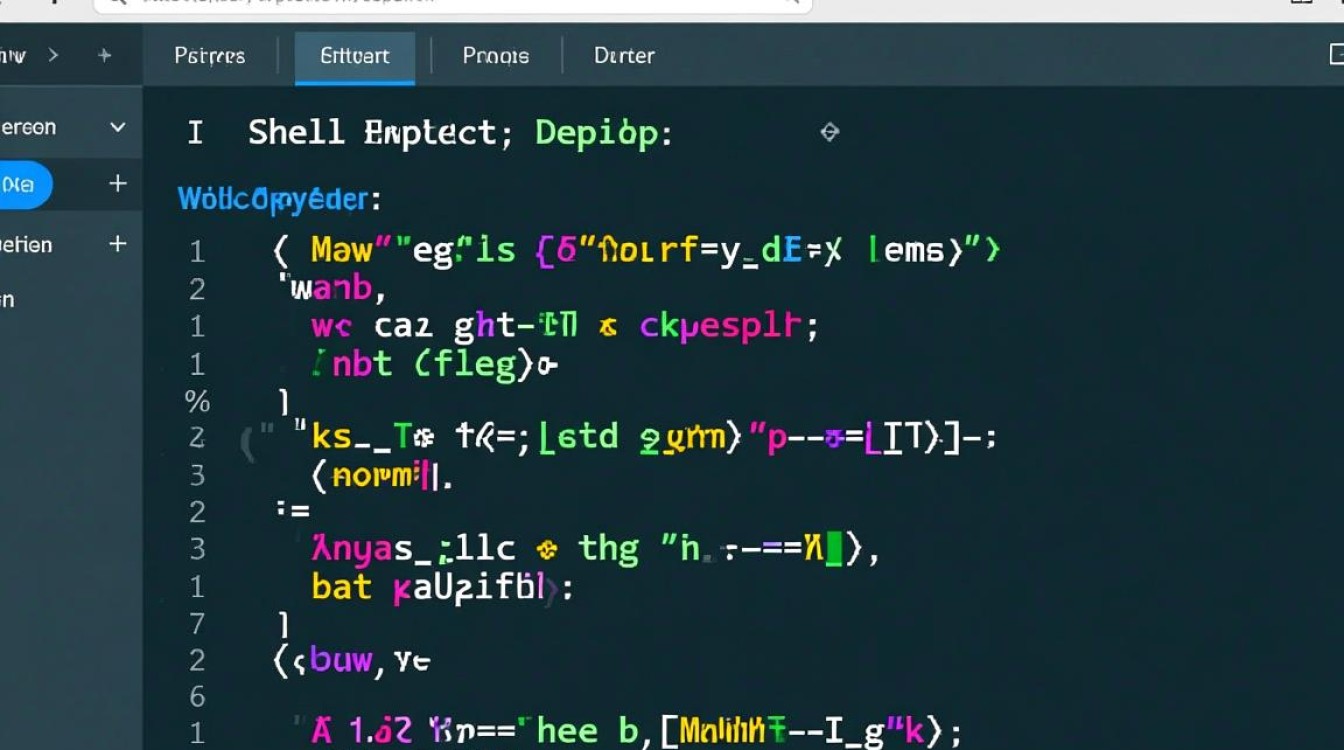Click the right arrow chevron in top-left corner
Viewport: 1344px width, 750px height.
pos(54,56)
